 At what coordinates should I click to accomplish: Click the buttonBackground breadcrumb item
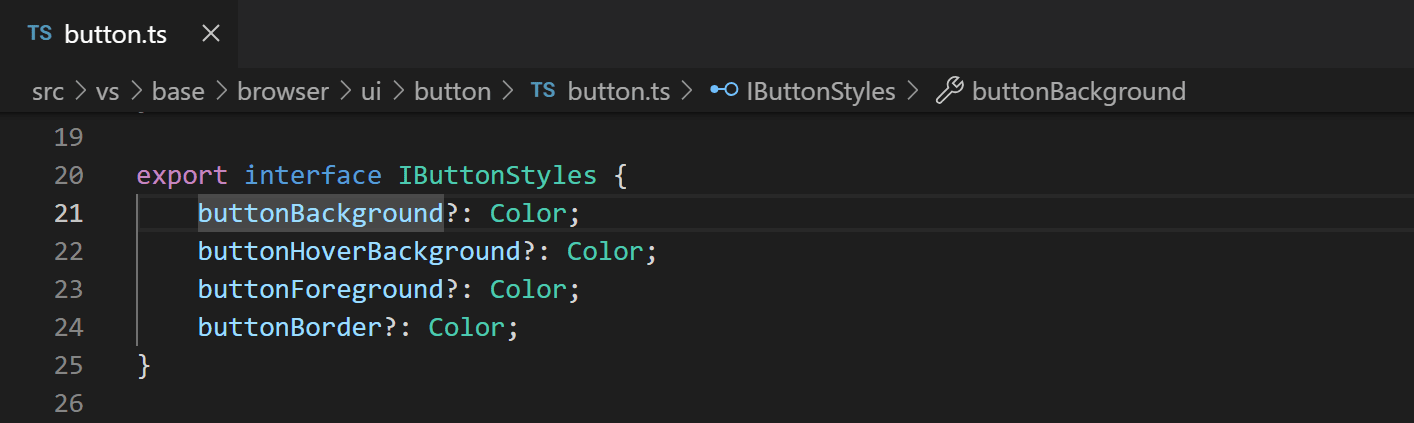(1078, 92)
